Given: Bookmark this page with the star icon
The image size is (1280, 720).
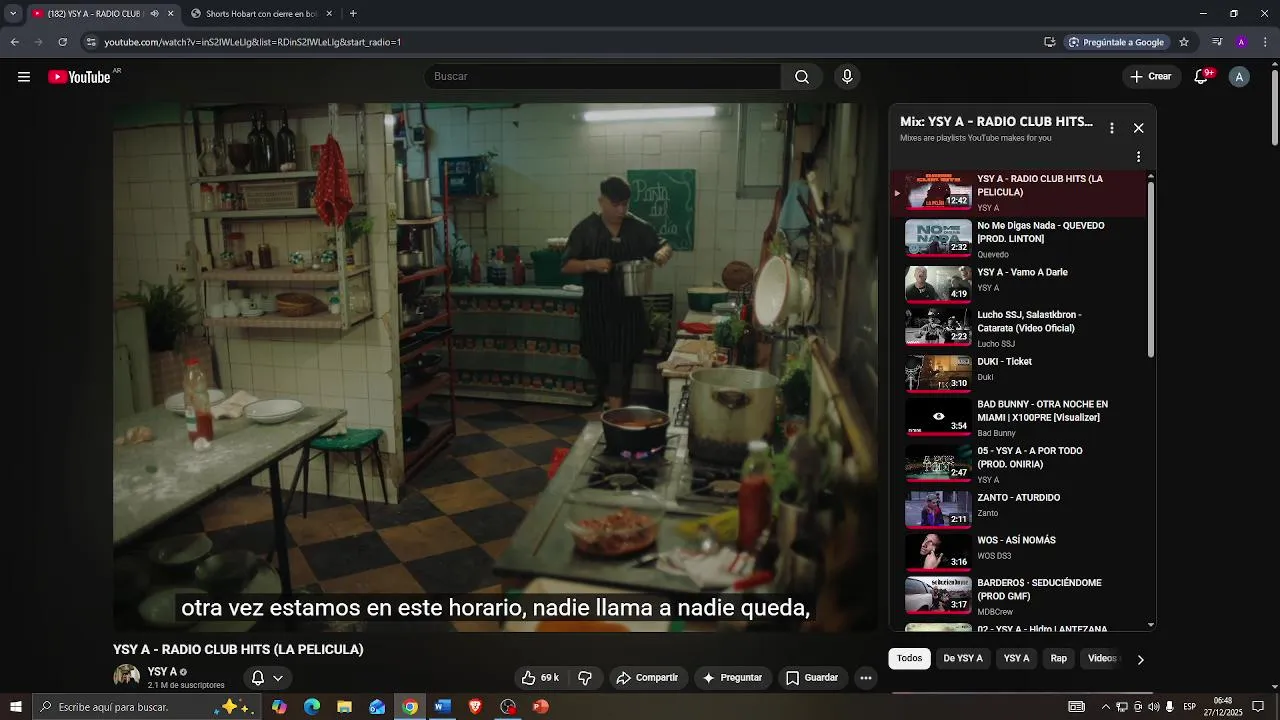Looking at the screenshot, I should coord(1184,42).
